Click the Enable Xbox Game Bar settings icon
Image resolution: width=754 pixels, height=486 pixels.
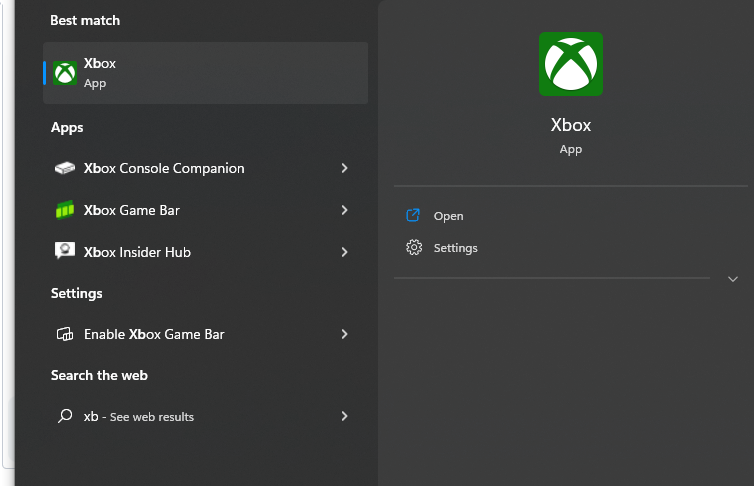65,334
